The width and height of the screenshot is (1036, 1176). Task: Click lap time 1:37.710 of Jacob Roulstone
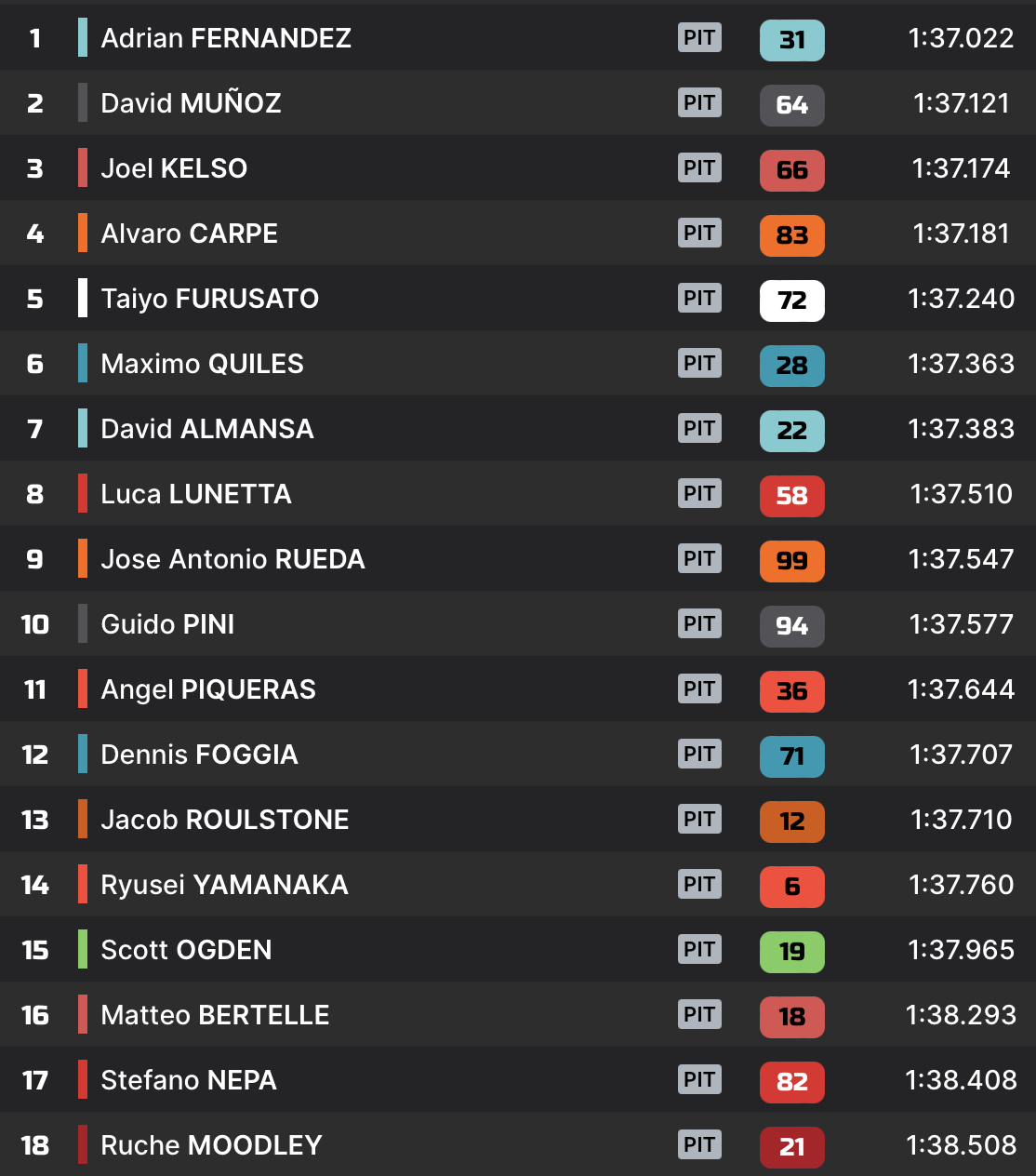(x=961, y=820)
